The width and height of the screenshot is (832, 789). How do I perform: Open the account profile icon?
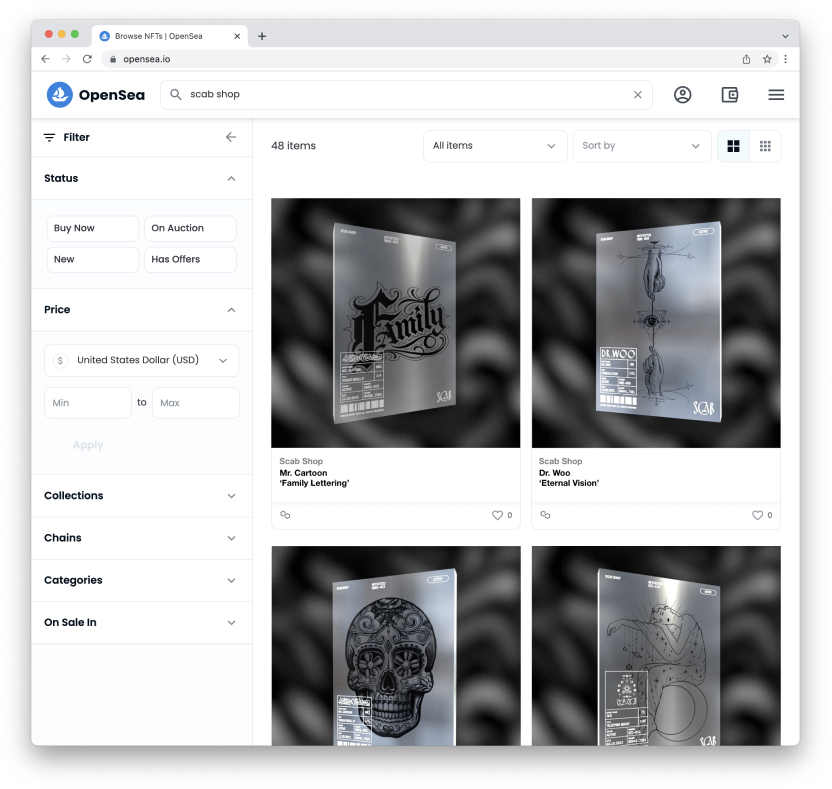click(682, 94)
